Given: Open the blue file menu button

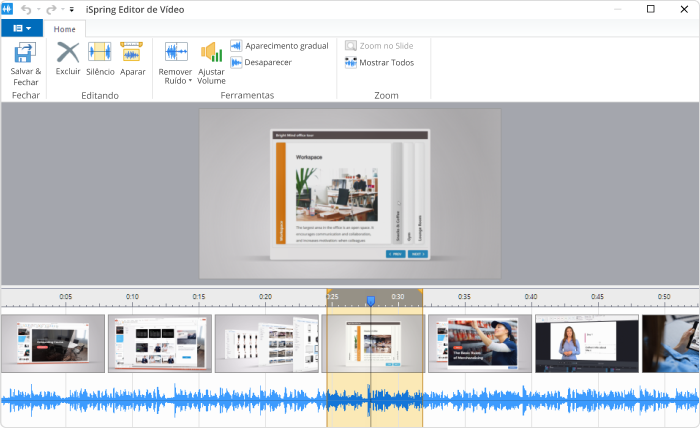Looking at the screenshot, I should pos(22,28).
